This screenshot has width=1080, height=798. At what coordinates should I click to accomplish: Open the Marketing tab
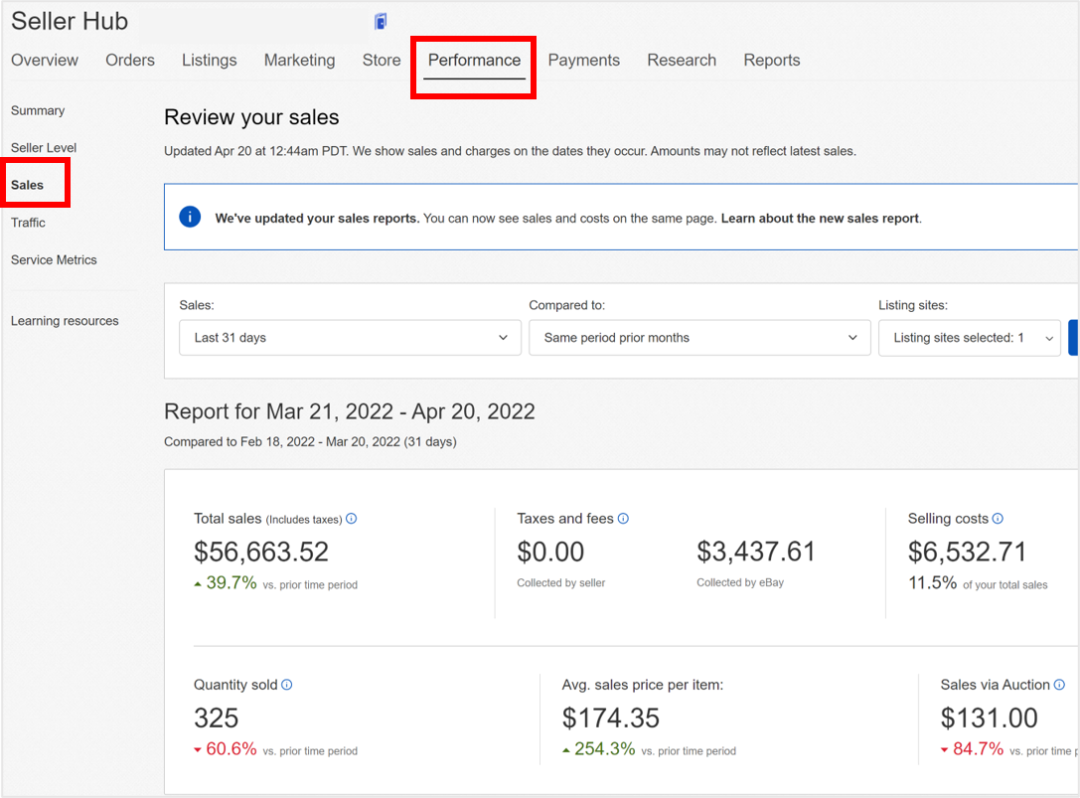coord(299,61)
